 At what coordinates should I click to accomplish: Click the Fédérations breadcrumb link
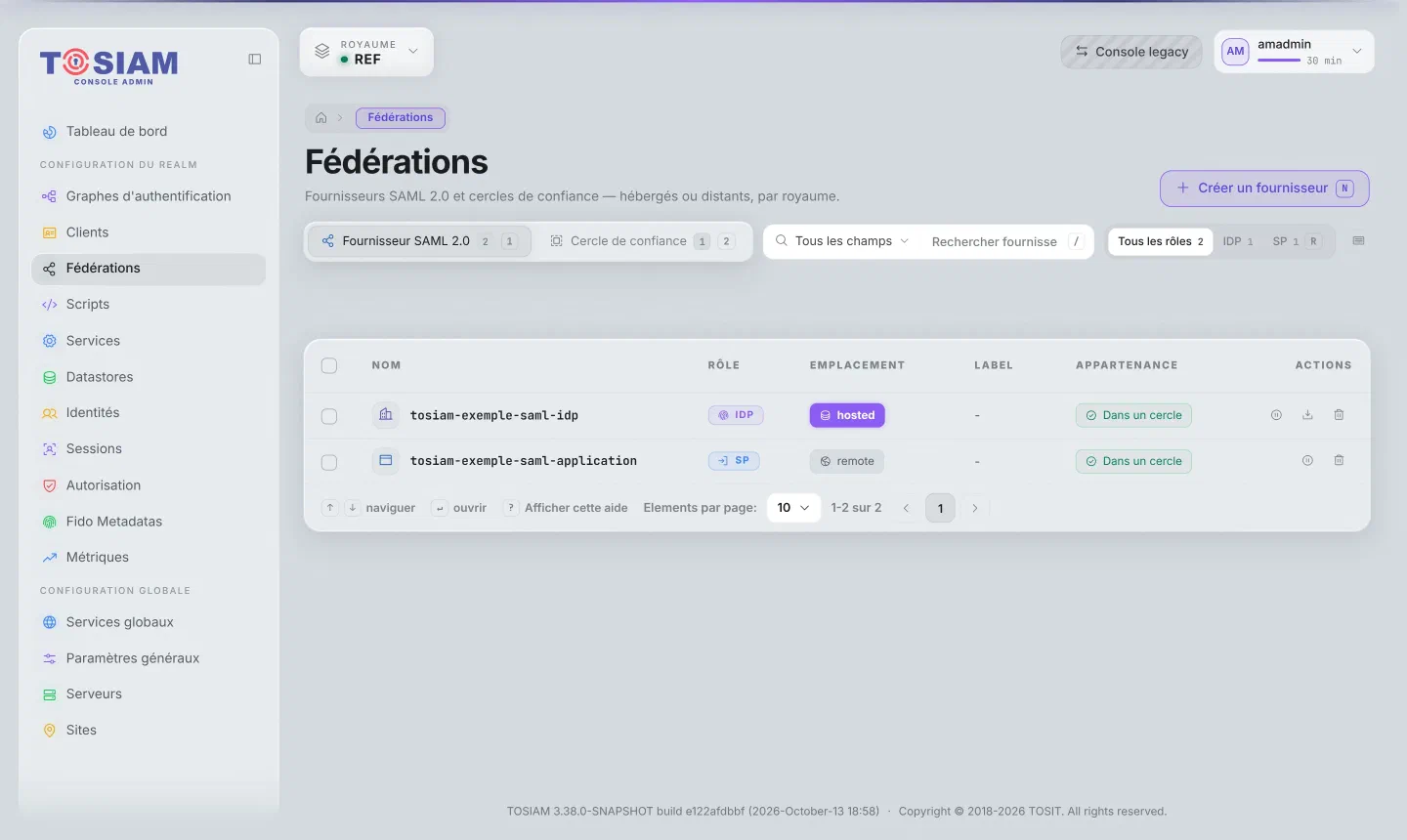point(401,118)
